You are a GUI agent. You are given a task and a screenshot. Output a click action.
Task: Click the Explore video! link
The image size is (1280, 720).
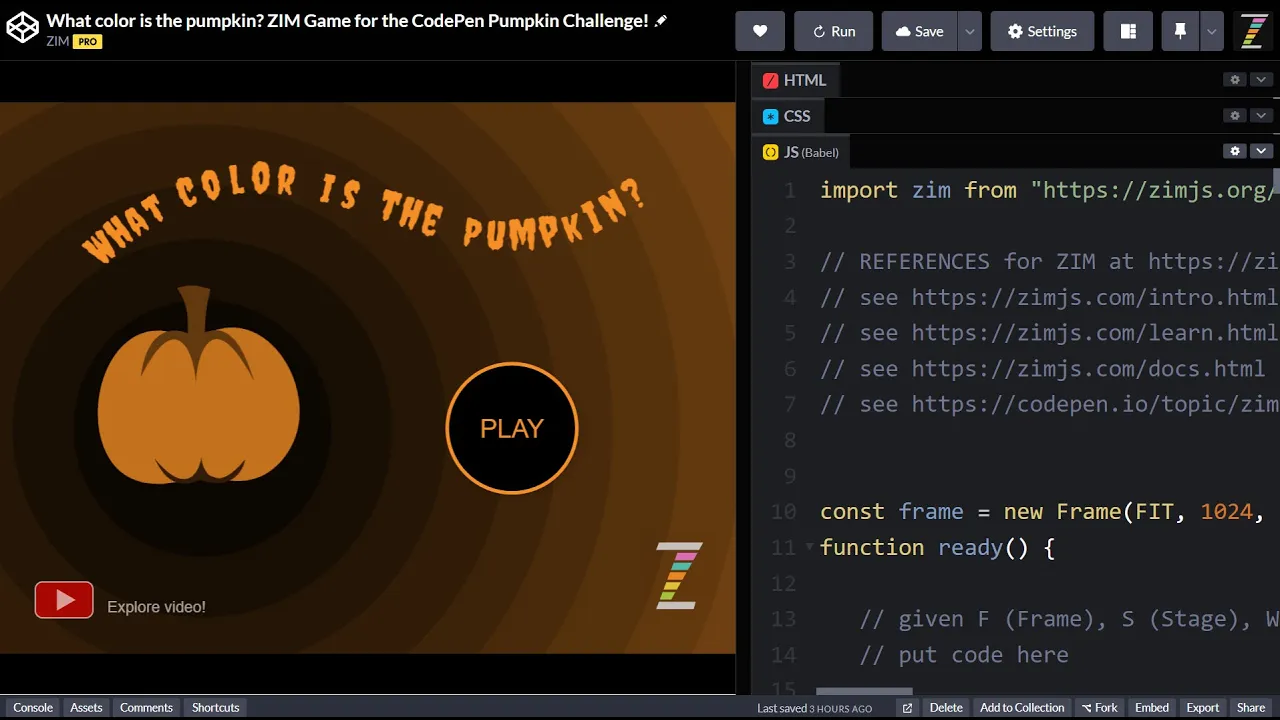coord(156,607)
